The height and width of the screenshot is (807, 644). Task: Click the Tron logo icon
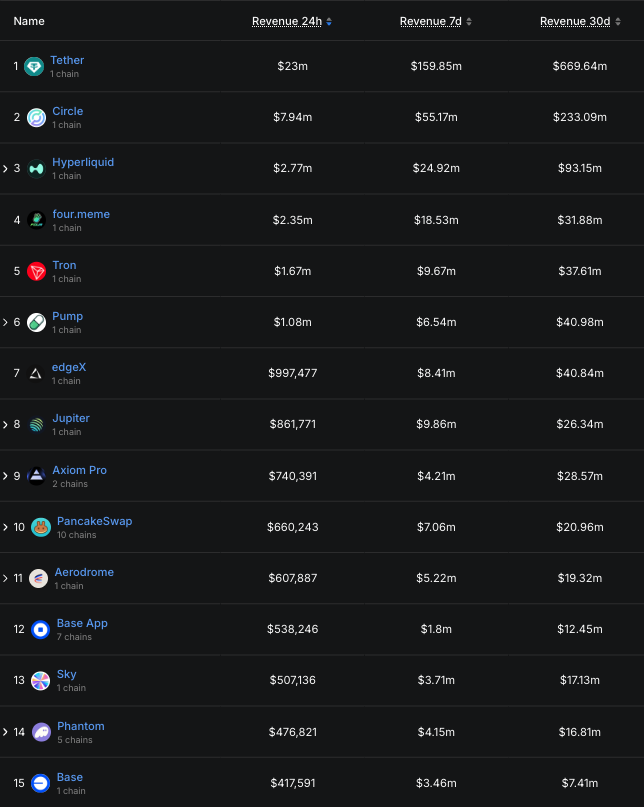click(x=36, y=271)
